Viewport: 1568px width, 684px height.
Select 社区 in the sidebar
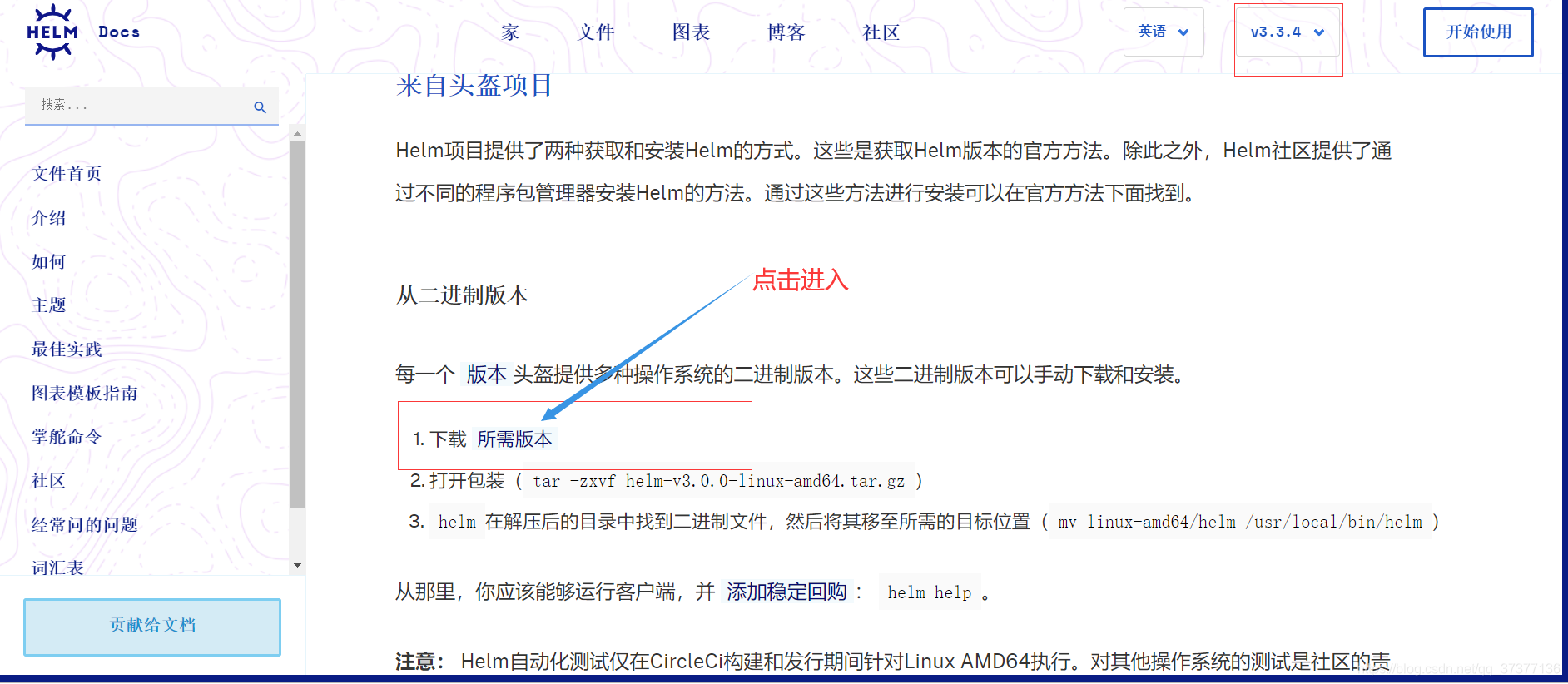49,481
